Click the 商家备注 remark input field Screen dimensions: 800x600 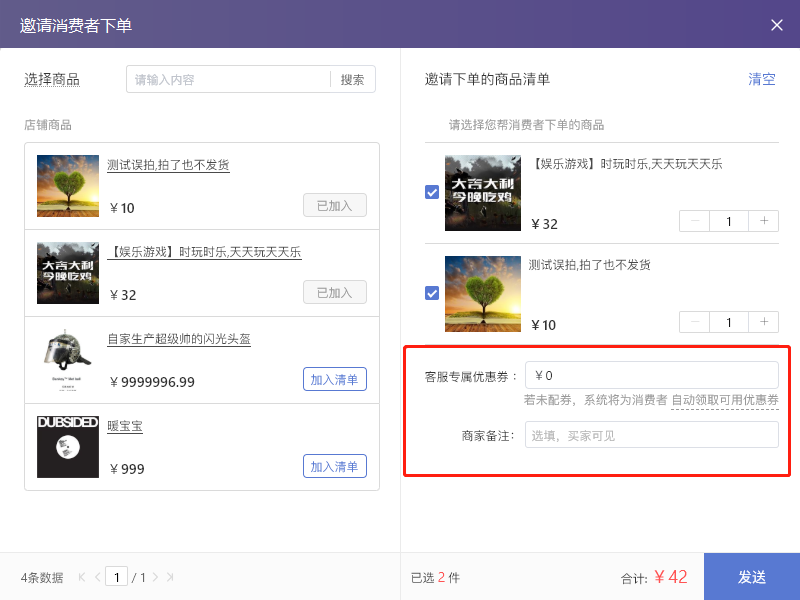coord(652,435)
